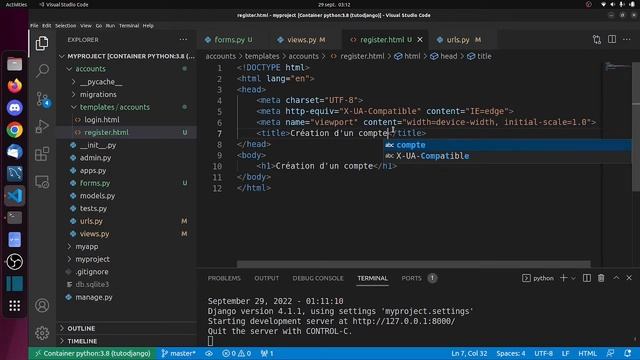The height and width of the screenshot is (360, 640).
Task: Open the DEBUG CONSOLE panel tab
Action: (318, 278)
